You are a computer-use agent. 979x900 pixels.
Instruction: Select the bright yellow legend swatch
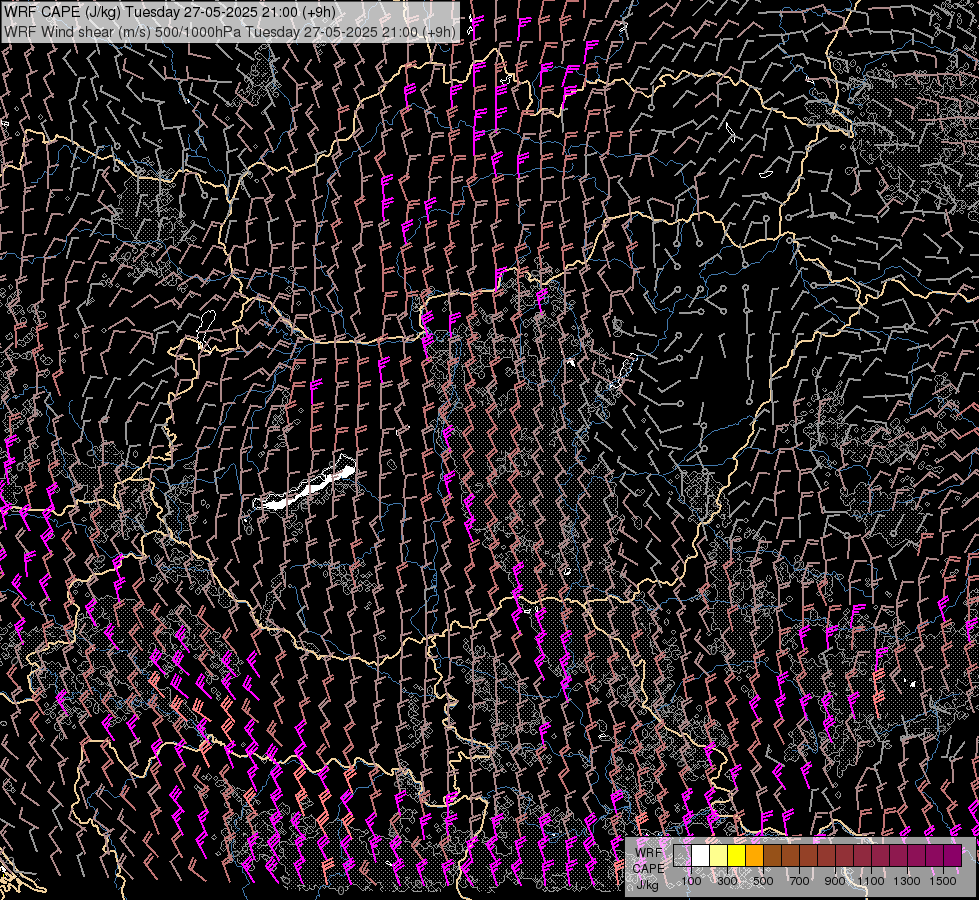point(736,856)
